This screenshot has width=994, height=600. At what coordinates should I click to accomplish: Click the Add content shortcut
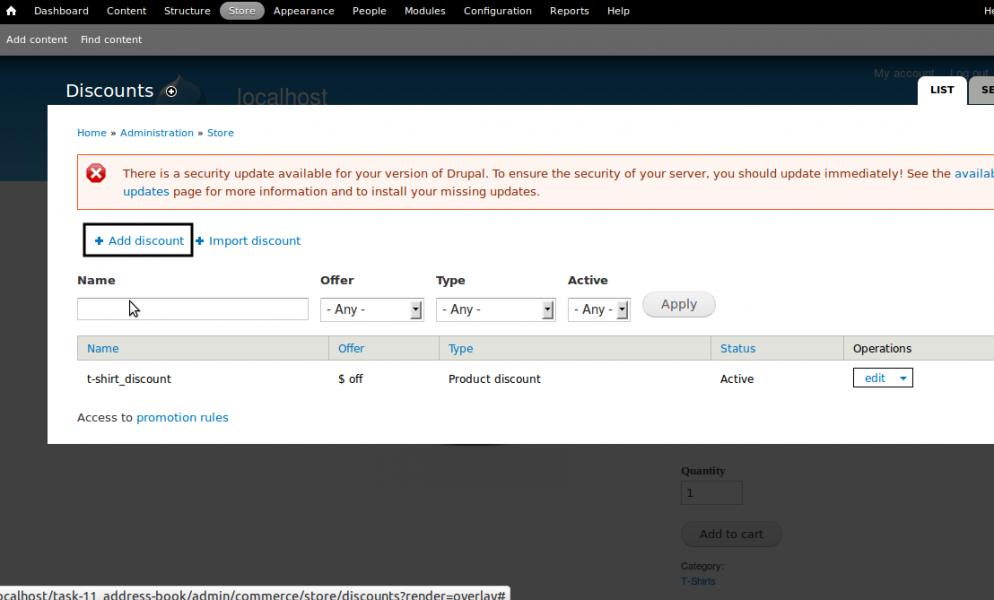pyautogui.click(x=37, y=40)
